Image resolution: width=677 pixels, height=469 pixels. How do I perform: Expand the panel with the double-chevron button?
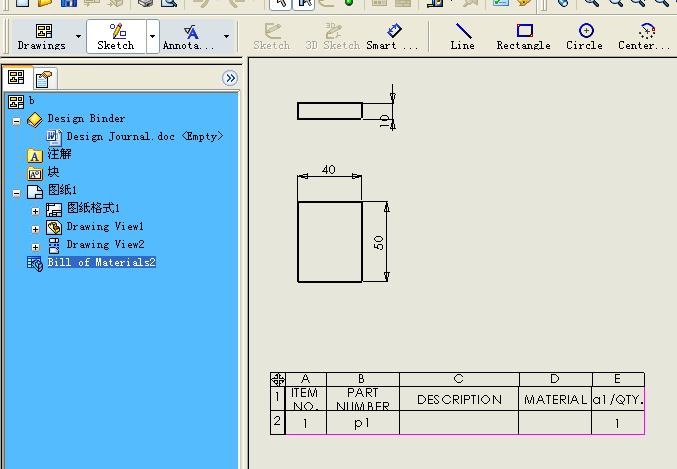click(x=230, y=78)
